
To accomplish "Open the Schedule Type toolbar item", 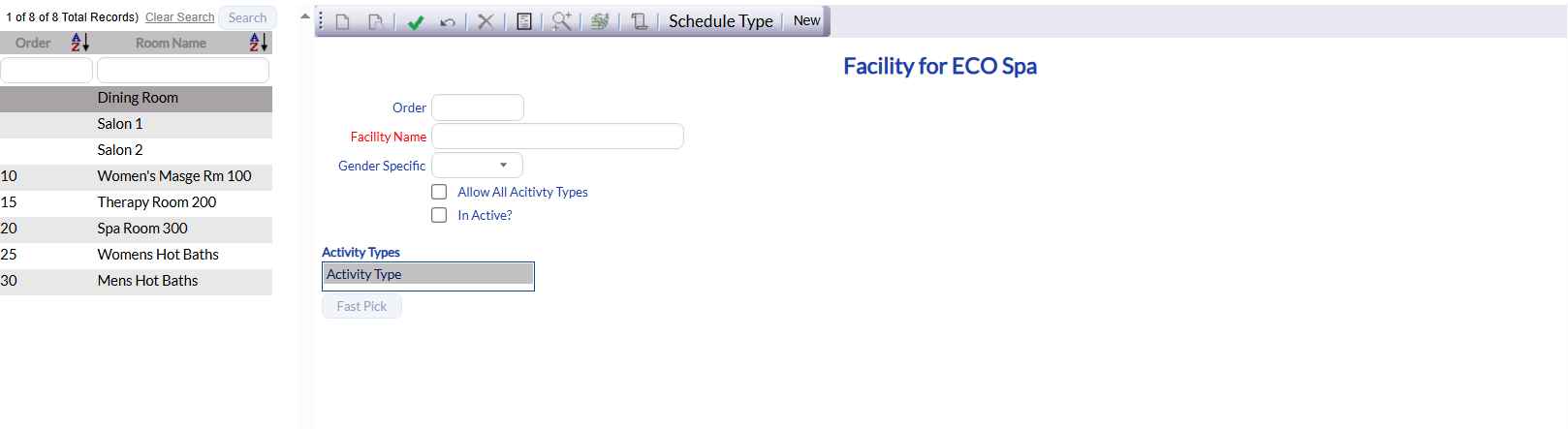I will point(721,21).
